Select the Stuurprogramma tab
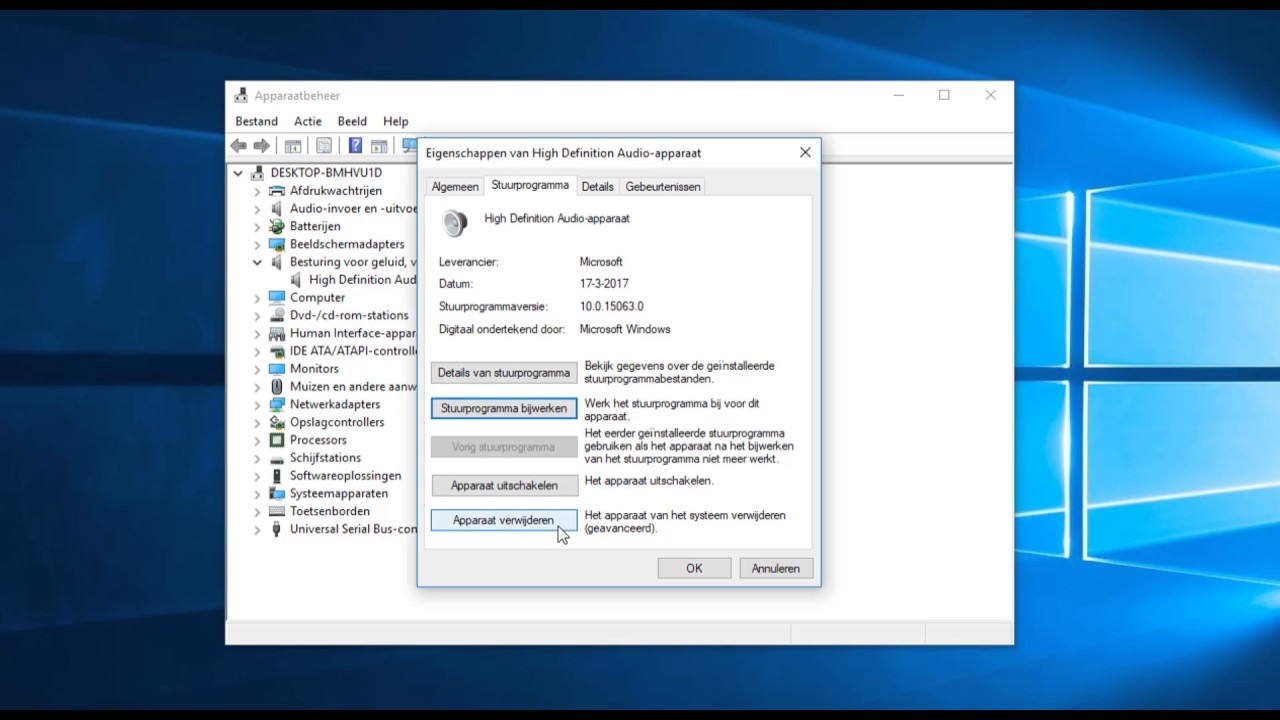 click(530, 185)
